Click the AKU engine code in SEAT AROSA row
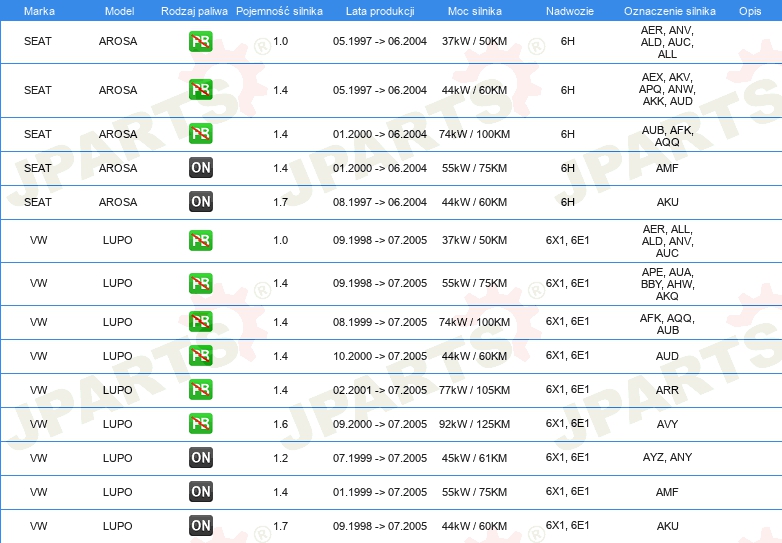 click(x=667, y=202)
